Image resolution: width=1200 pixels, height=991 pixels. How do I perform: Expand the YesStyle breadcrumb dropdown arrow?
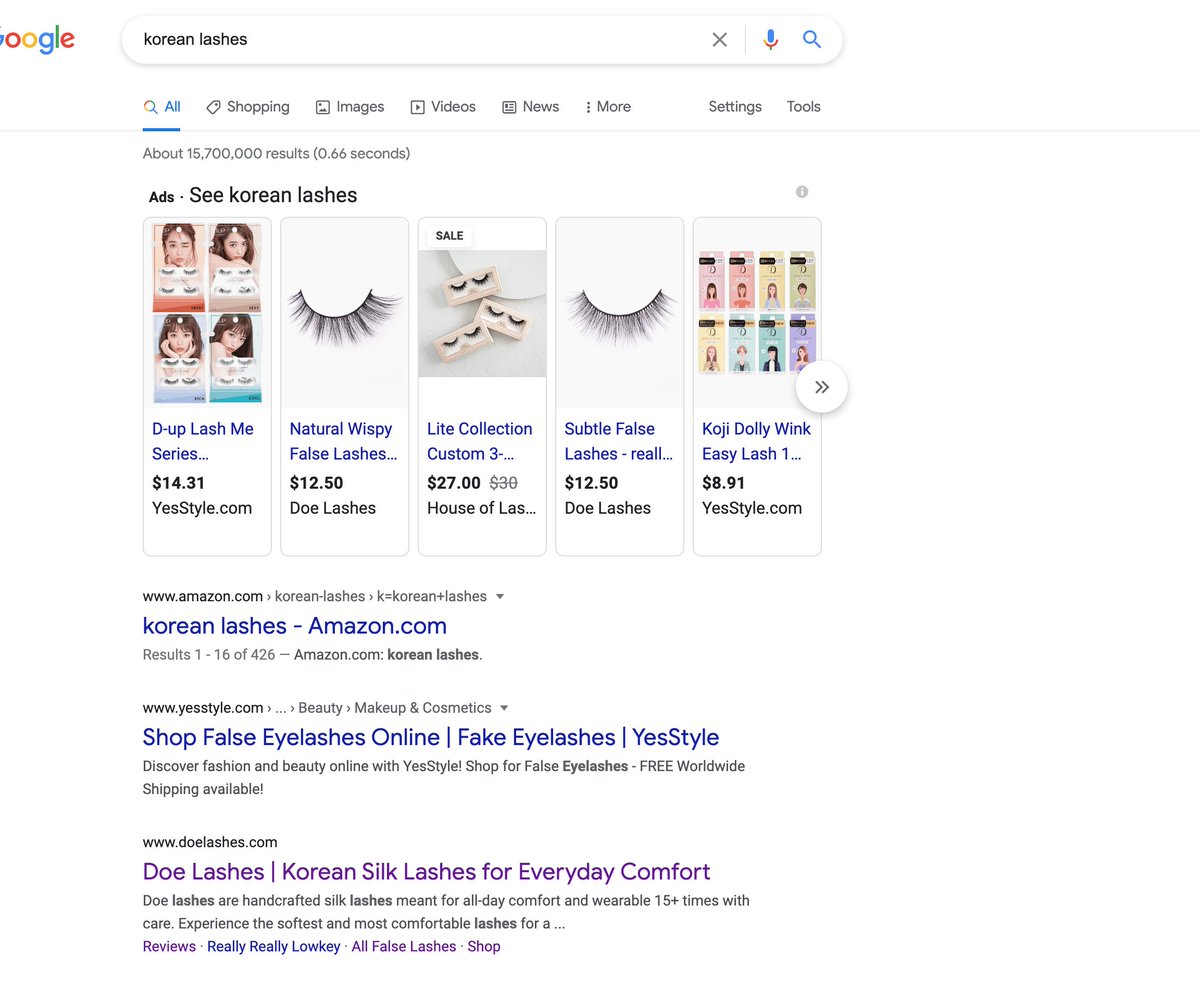tap(504, 707)
